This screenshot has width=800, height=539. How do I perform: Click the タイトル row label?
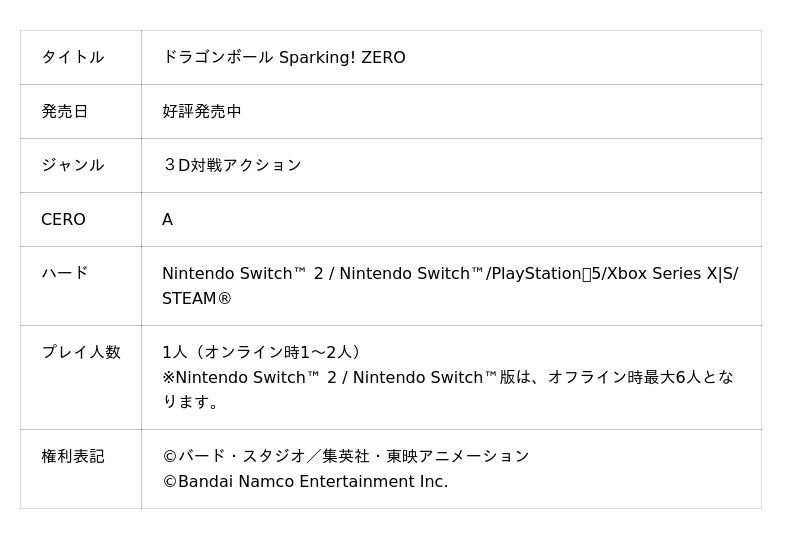click(72, 57)
